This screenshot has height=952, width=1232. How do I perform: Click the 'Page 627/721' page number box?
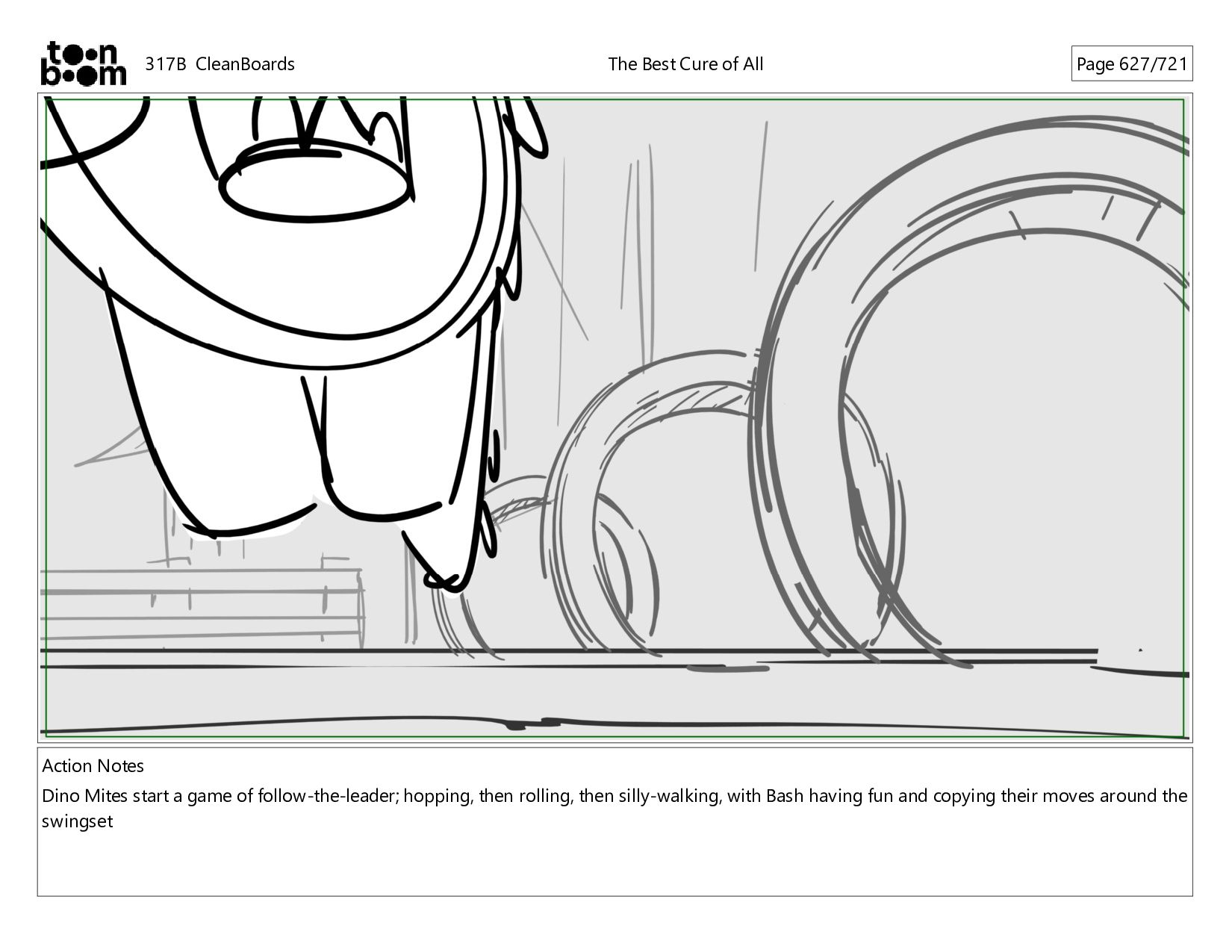[x=1132, y=64]
